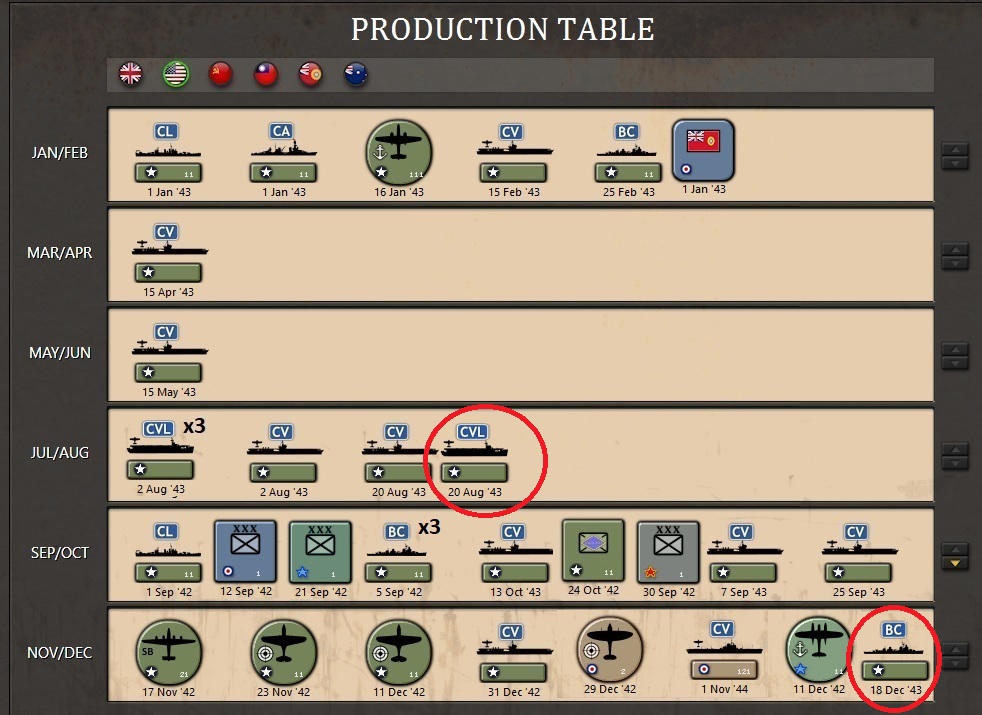Viewport: 982px width, 715px height.
Task: Click the SB strategic bomber dated 17 Nov '42
Action: point(167,650)
